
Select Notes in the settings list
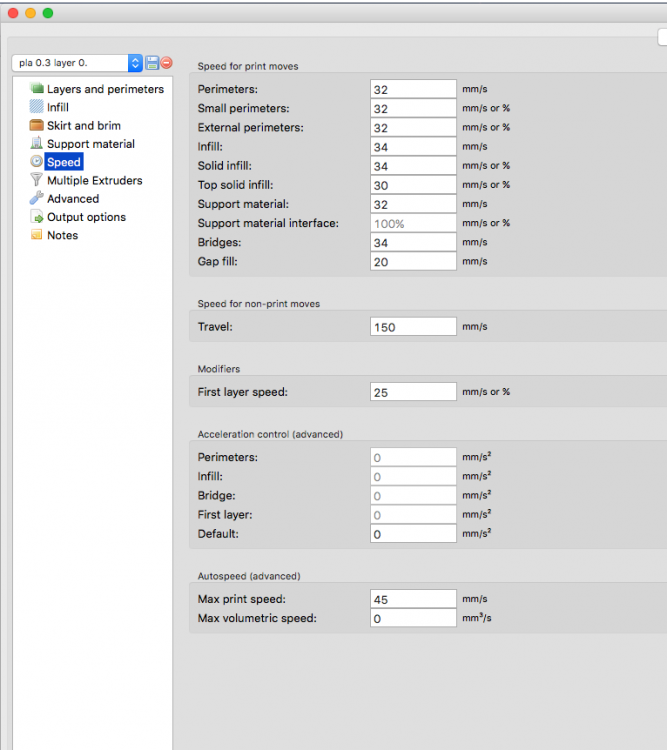62,235
